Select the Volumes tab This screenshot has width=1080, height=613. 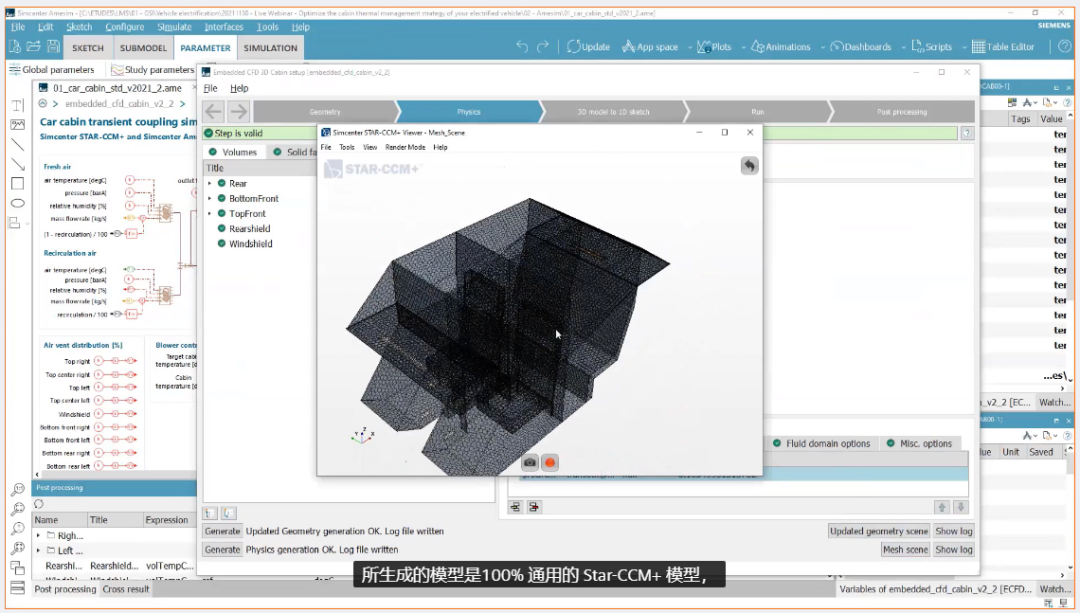tap(232, 152)
